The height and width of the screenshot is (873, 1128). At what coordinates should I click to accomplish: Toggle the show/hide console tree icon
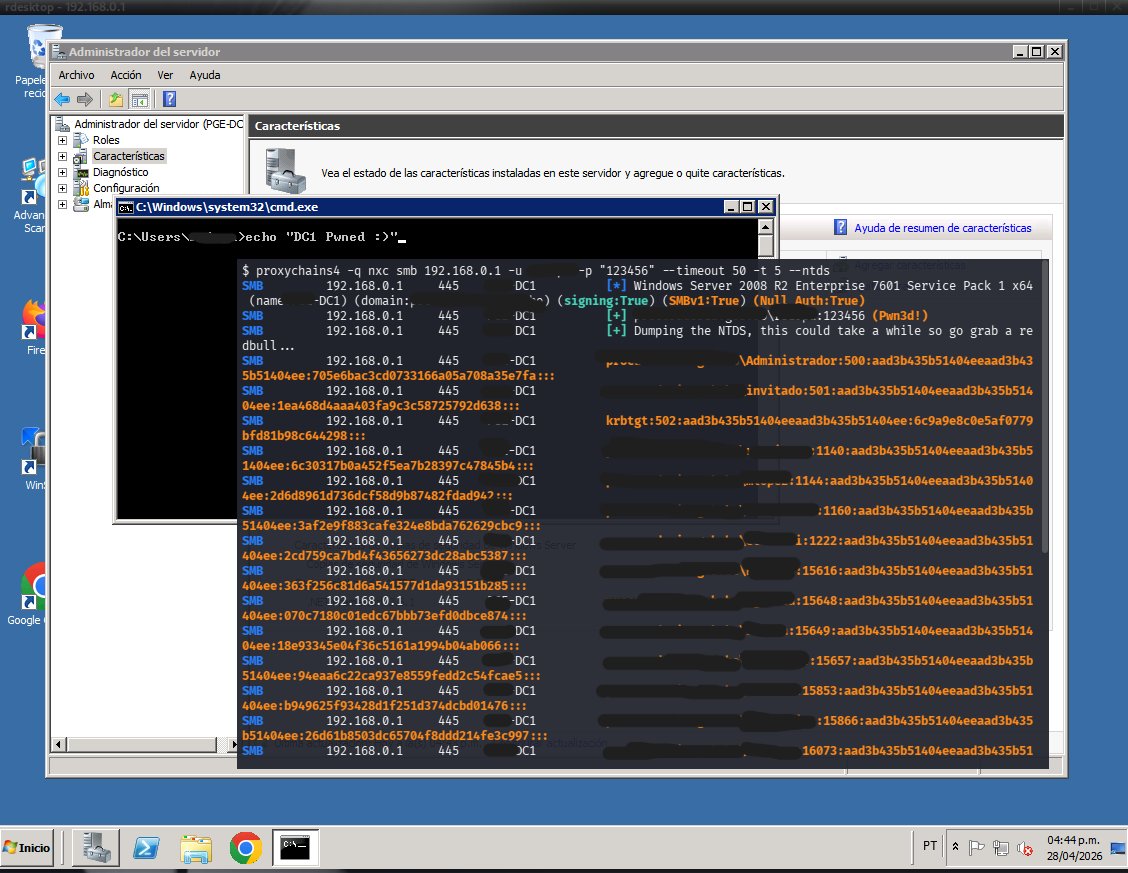point(140,99)
